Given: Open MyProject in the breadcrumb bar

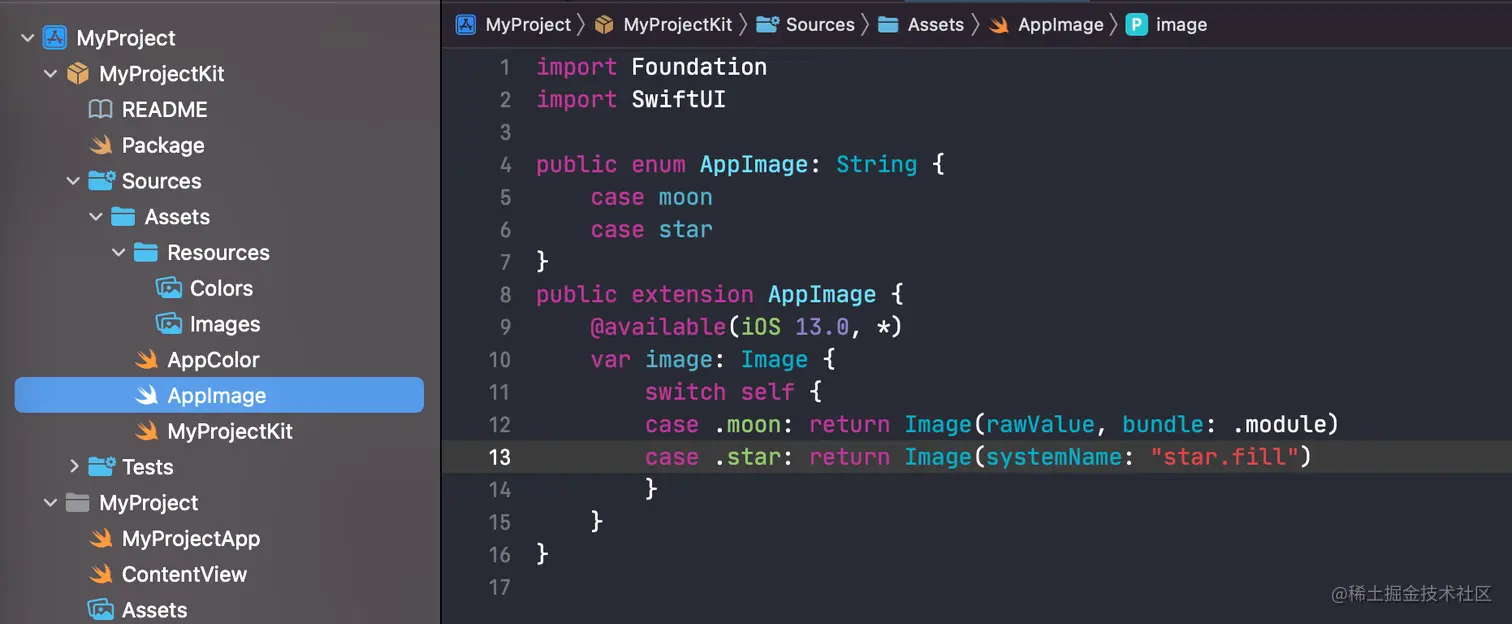Looking at the screenshot, I should [528, 24].
